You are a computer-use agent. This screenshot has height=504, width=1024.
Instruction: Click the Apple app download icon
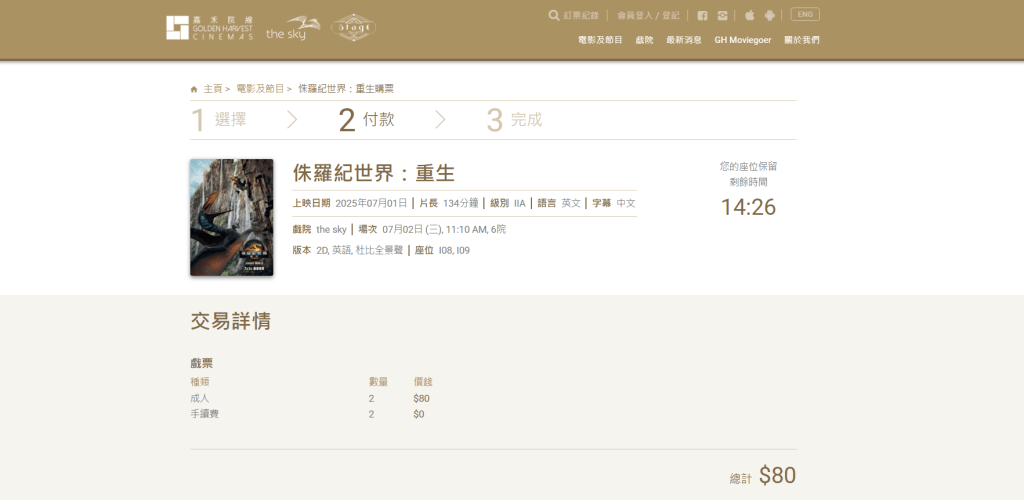750,15
